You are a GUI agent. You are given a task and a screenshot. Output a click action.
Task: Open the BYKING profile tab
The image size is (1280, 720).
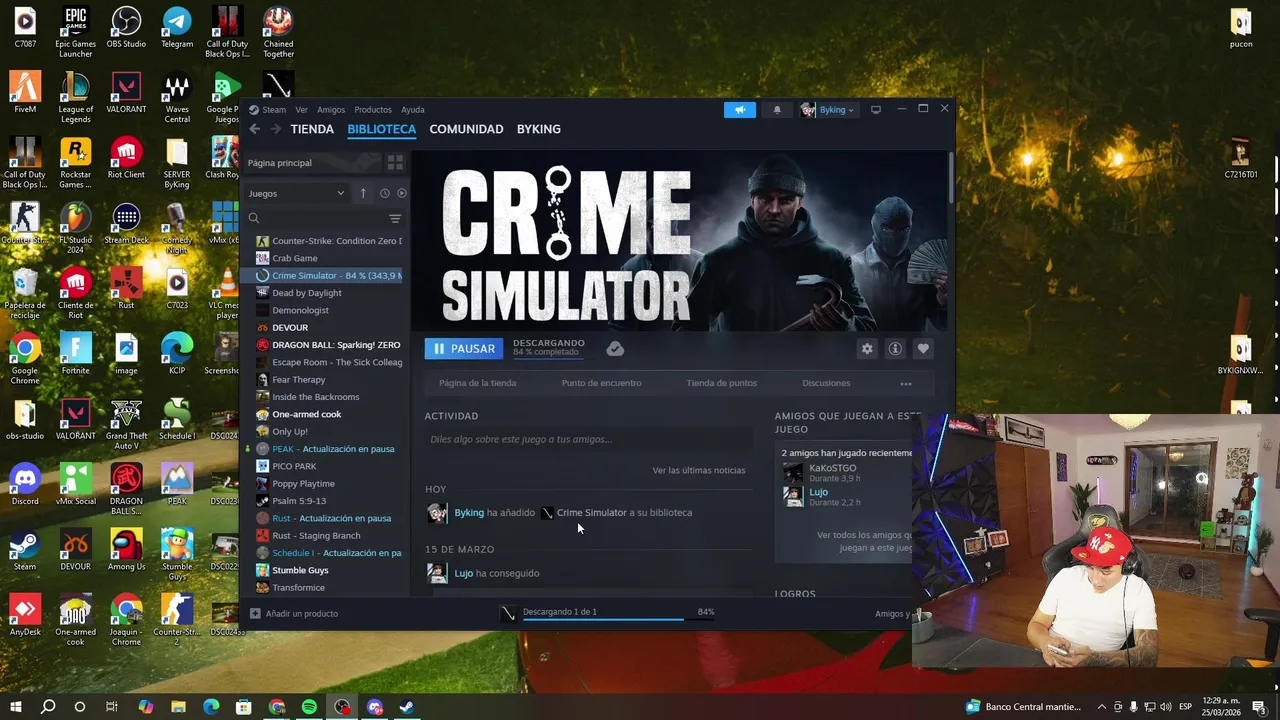coord(538,129)
